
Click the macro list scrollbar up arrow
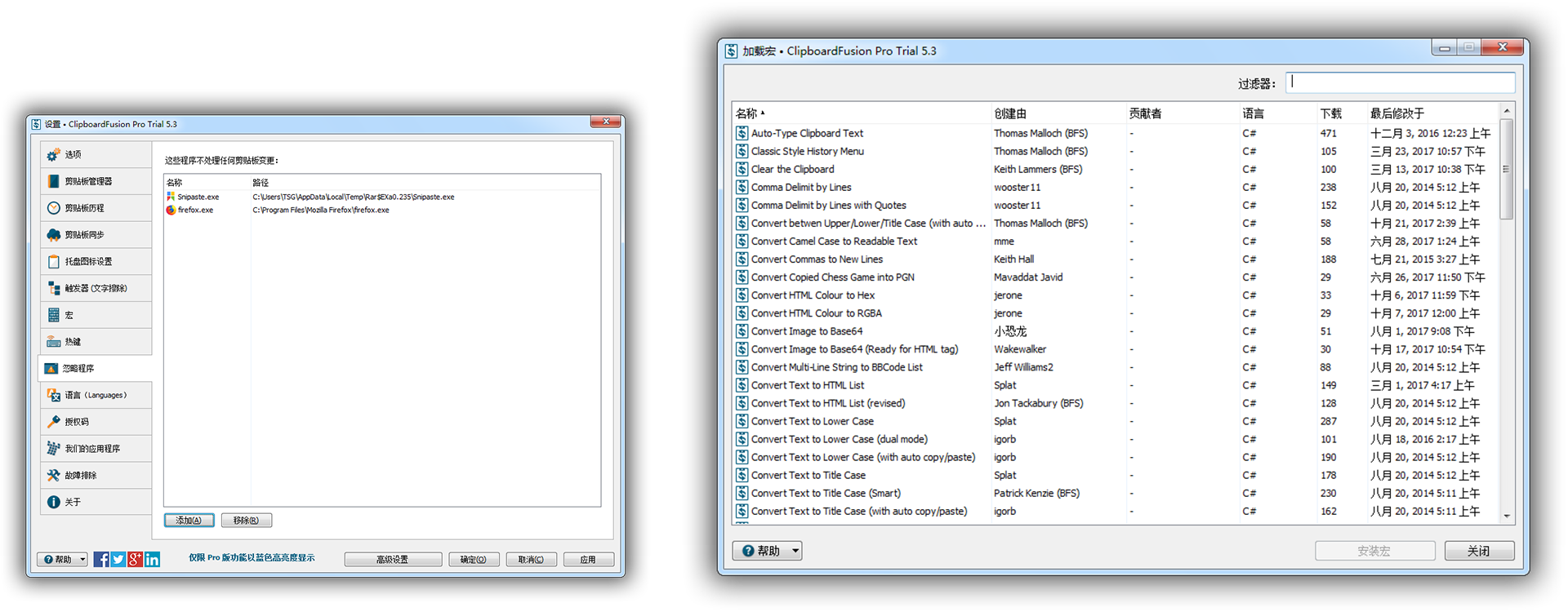(1507, 110)
